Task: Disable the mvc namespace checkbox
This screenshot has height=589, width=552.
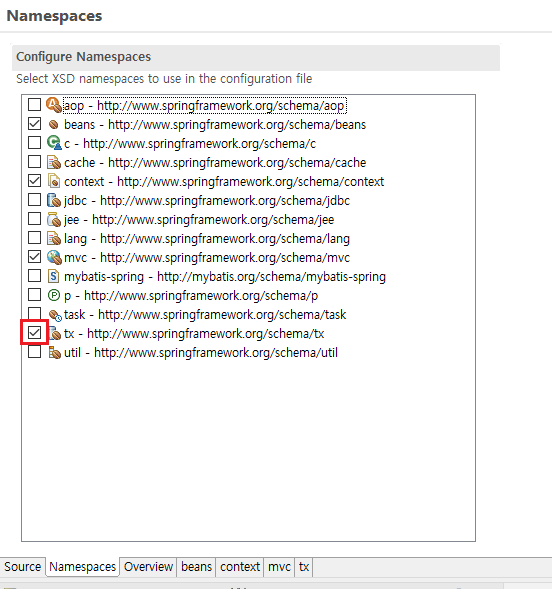Action: click(x=35, y=257)
